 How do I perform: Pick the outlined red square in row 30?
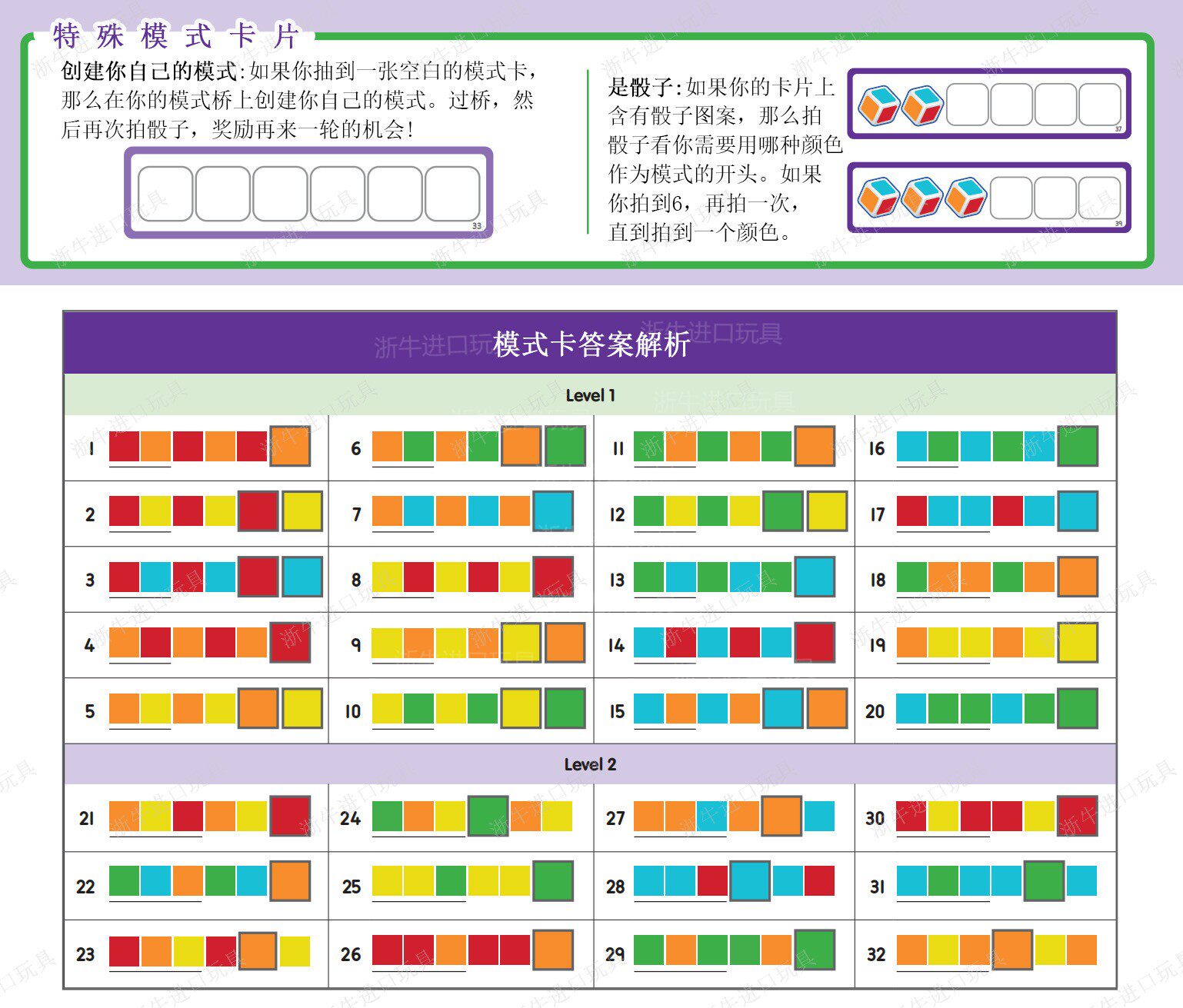(x=1078, y=816)
